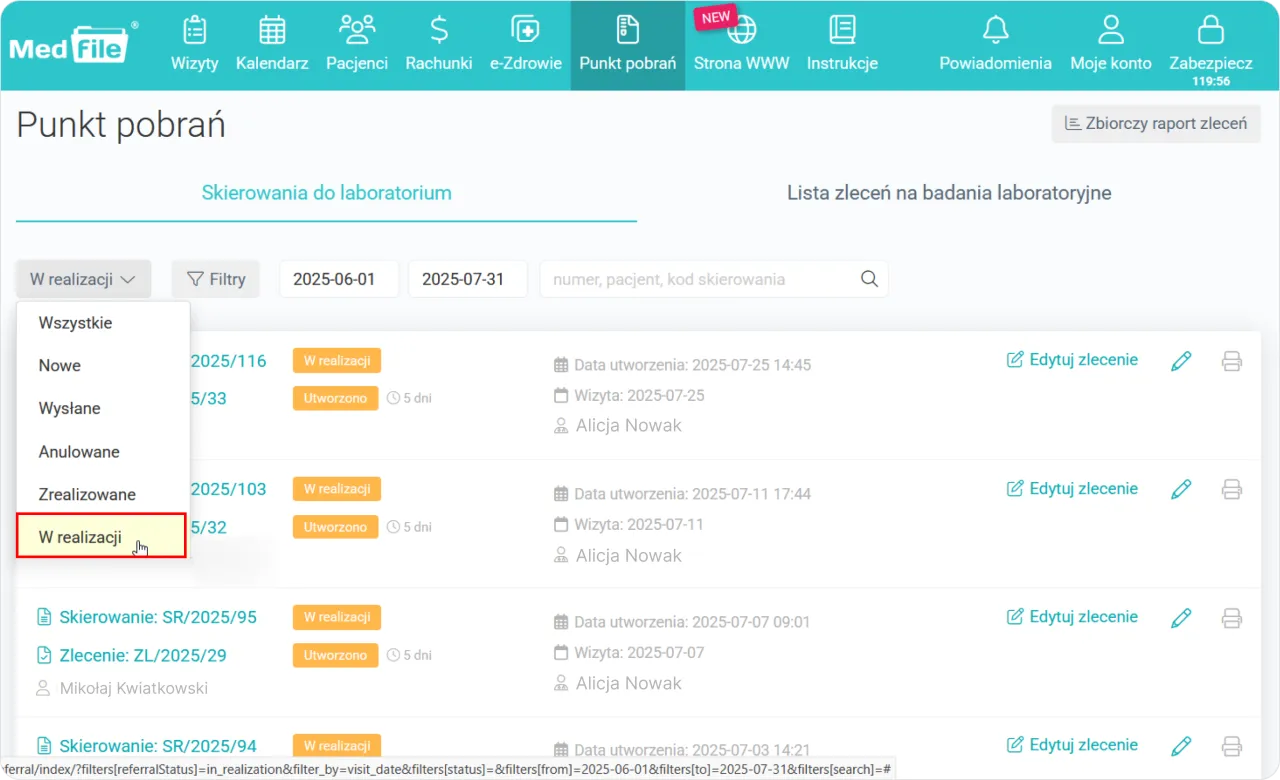The image size is (1280, 780).
Task: Select Skierowania do laboratorium tab
Action: [326, 193]
